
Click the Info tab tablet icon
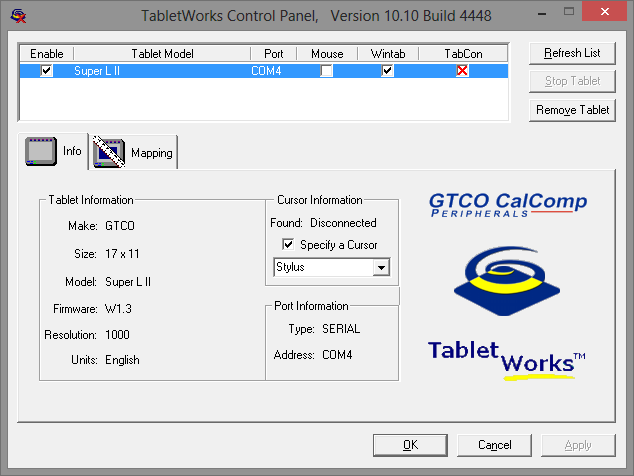(x=42, y=152)
